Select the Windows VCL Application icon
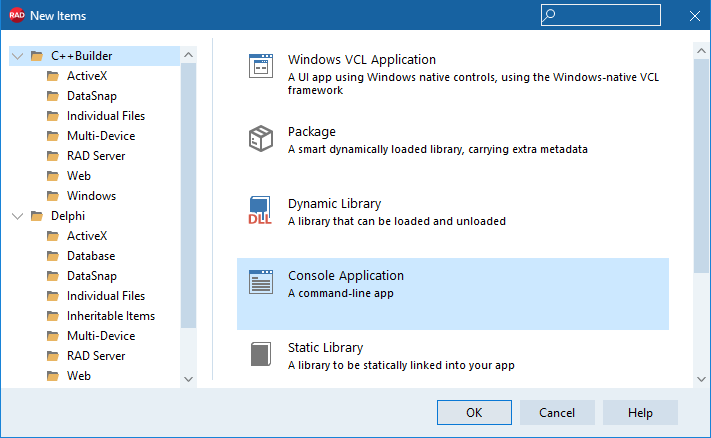The image size is (711, 438). (x=261, y=66)
